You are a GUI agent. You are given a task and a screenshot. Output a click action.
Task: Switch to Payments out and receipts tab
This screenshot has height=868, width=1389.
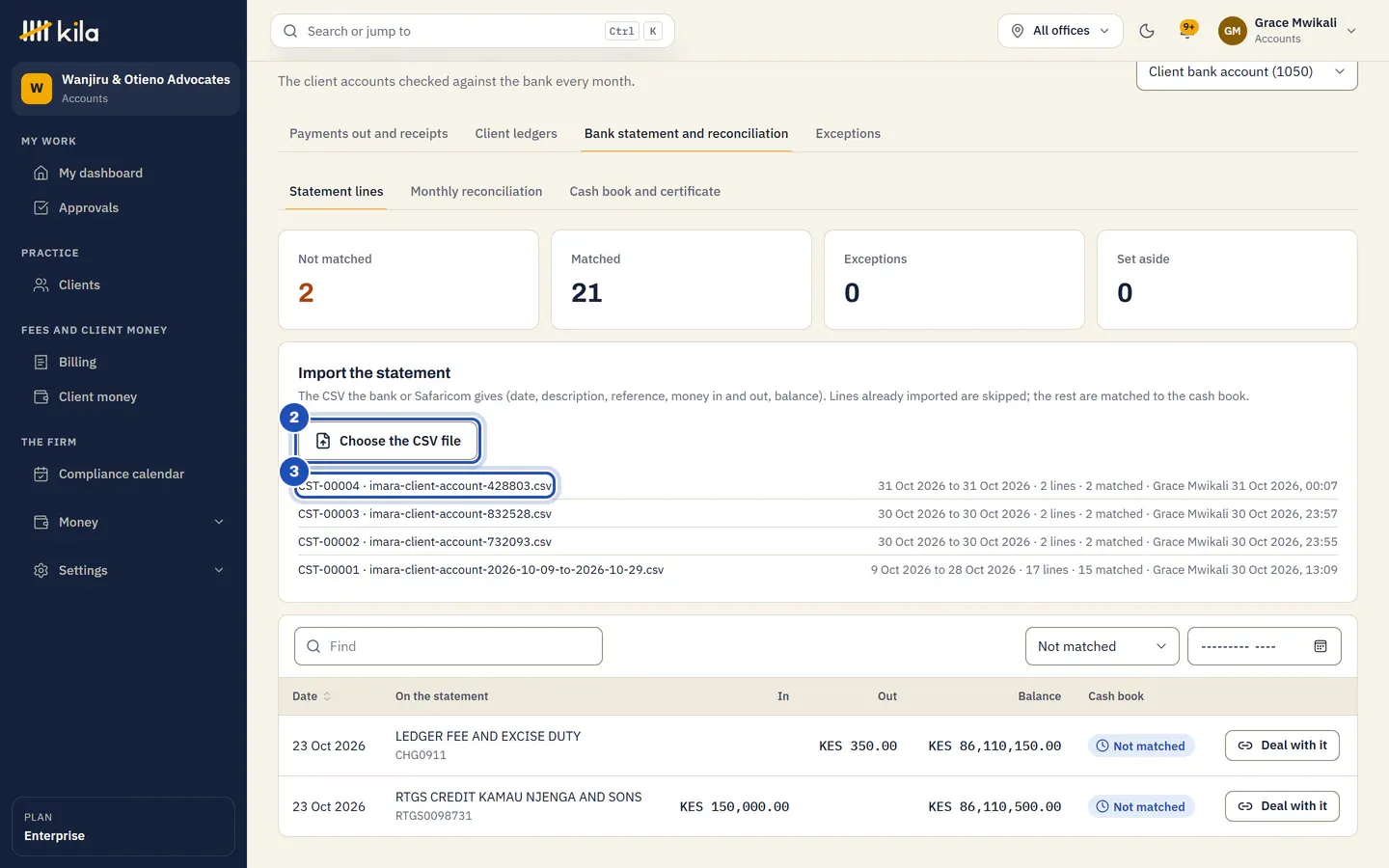pyautogui.click(x=368, y=134)
